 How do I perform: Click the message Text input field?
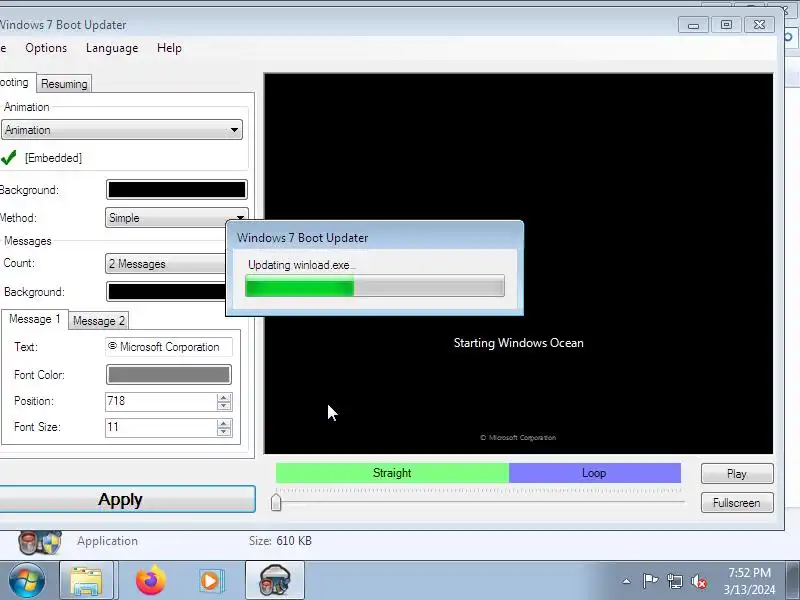tap(169, 347)
